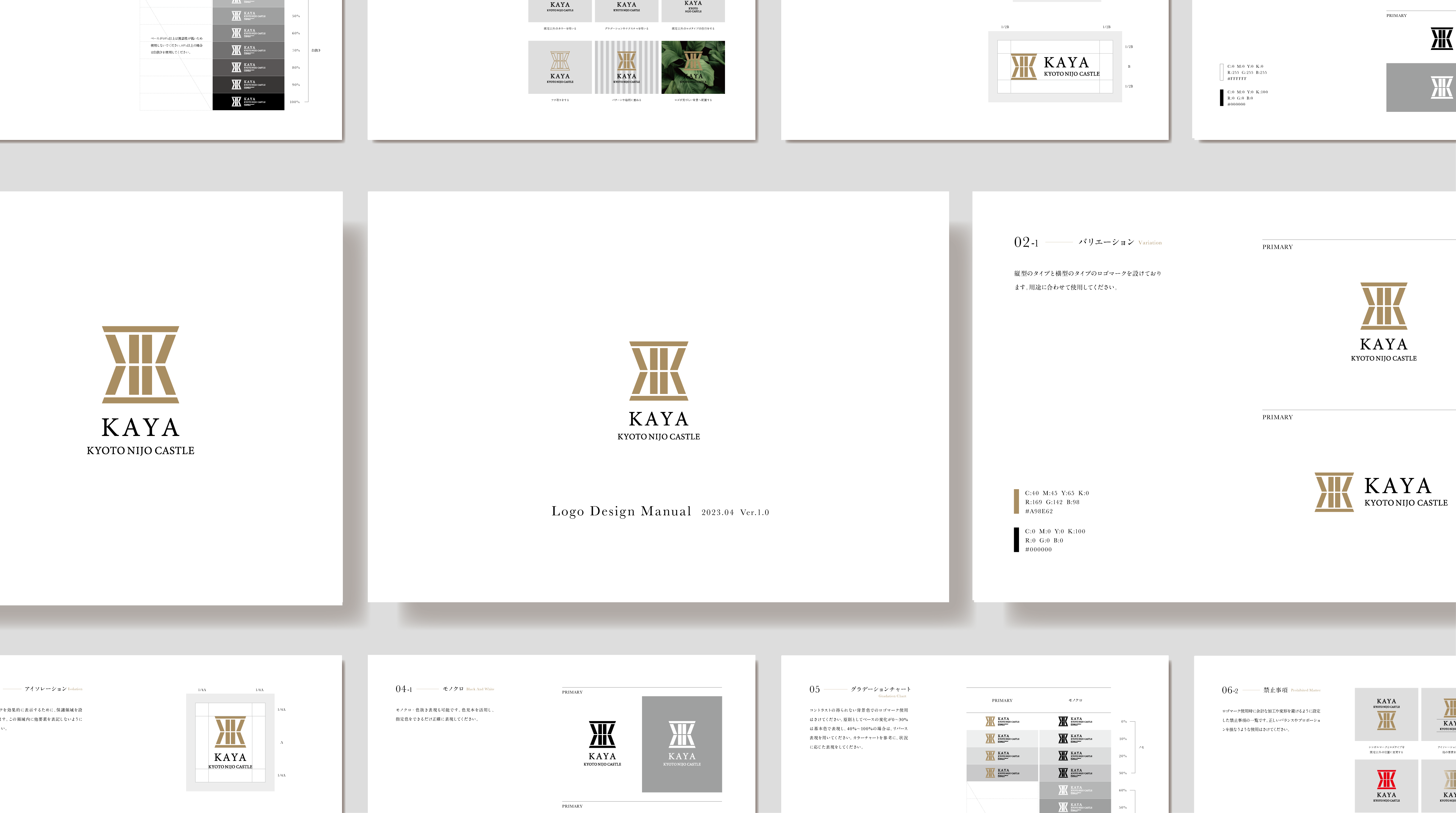Click the white logo in the 100% black row
1456x813 pixels.
[248, 102]
